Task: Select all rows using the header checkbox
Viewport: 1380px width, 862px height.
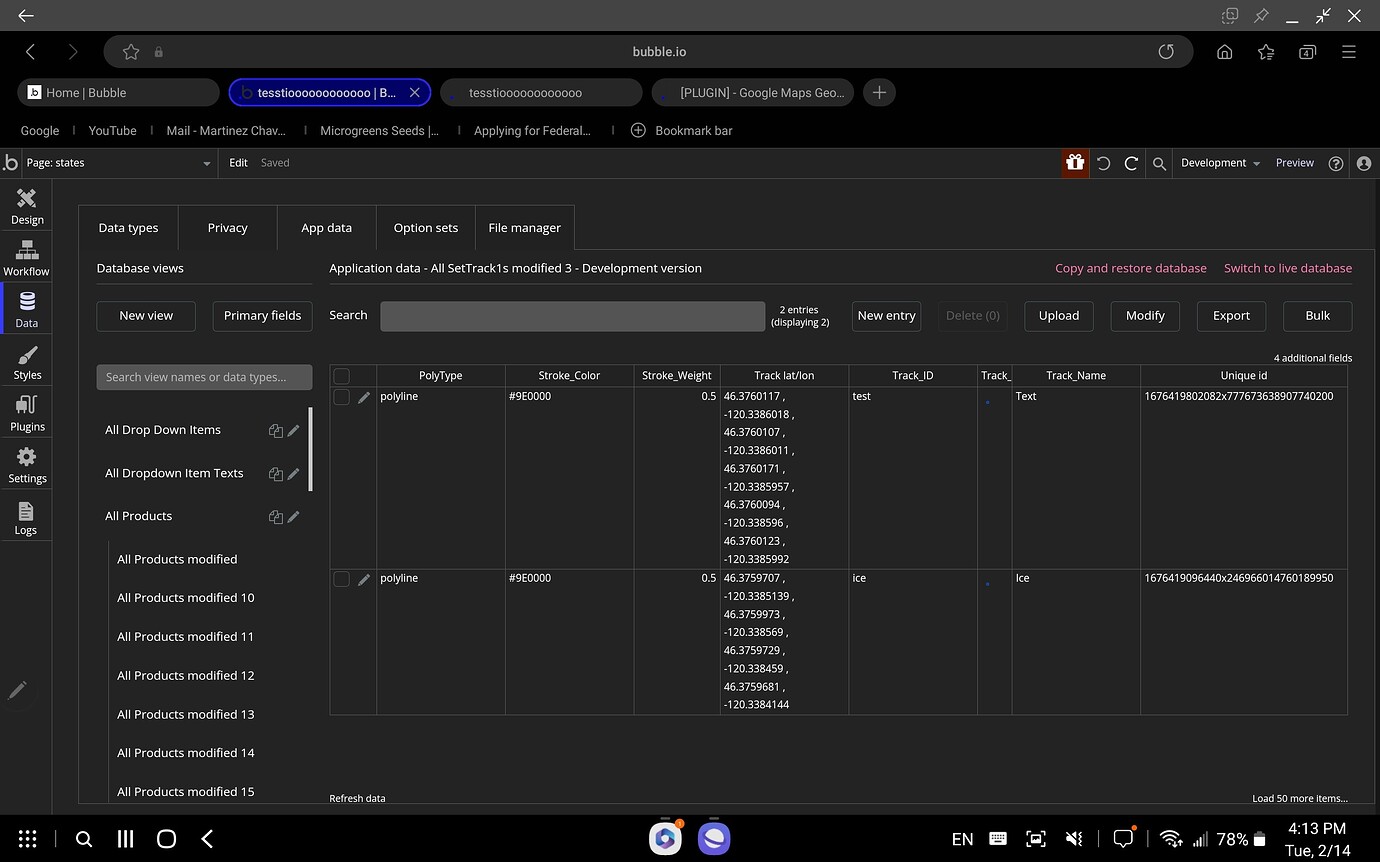Action: (x=340, y=375)
